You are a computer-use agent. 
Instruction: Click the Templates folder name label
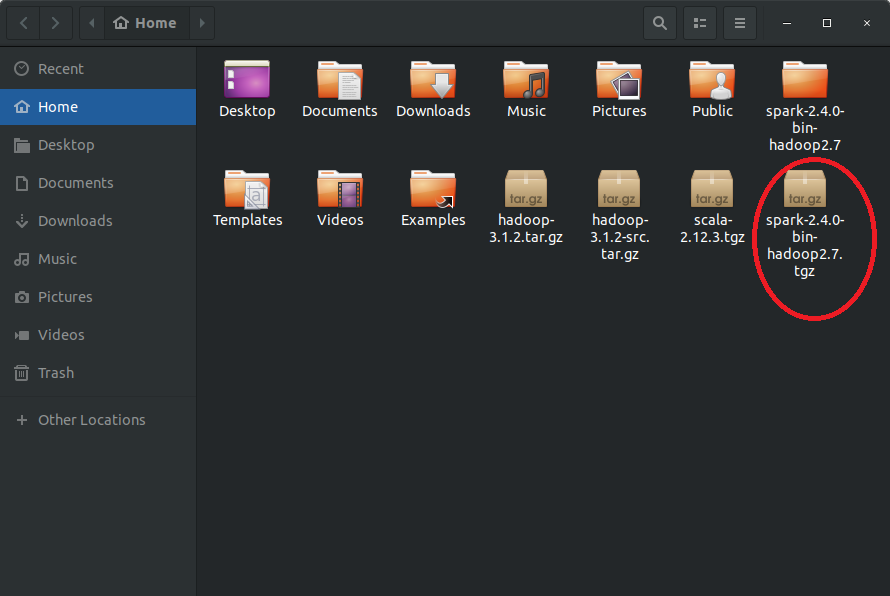tap(247, 220)
